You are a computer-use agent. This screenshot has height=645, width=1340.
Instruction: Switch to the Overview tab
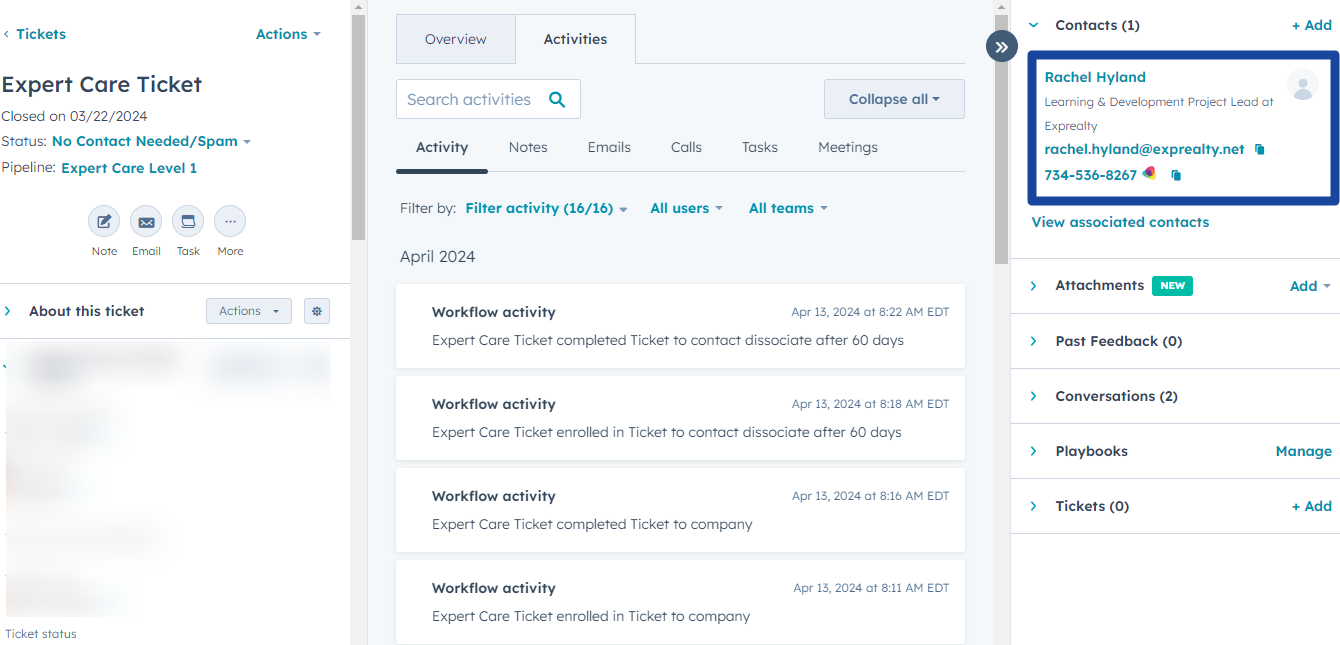click(x=455, y=39)
